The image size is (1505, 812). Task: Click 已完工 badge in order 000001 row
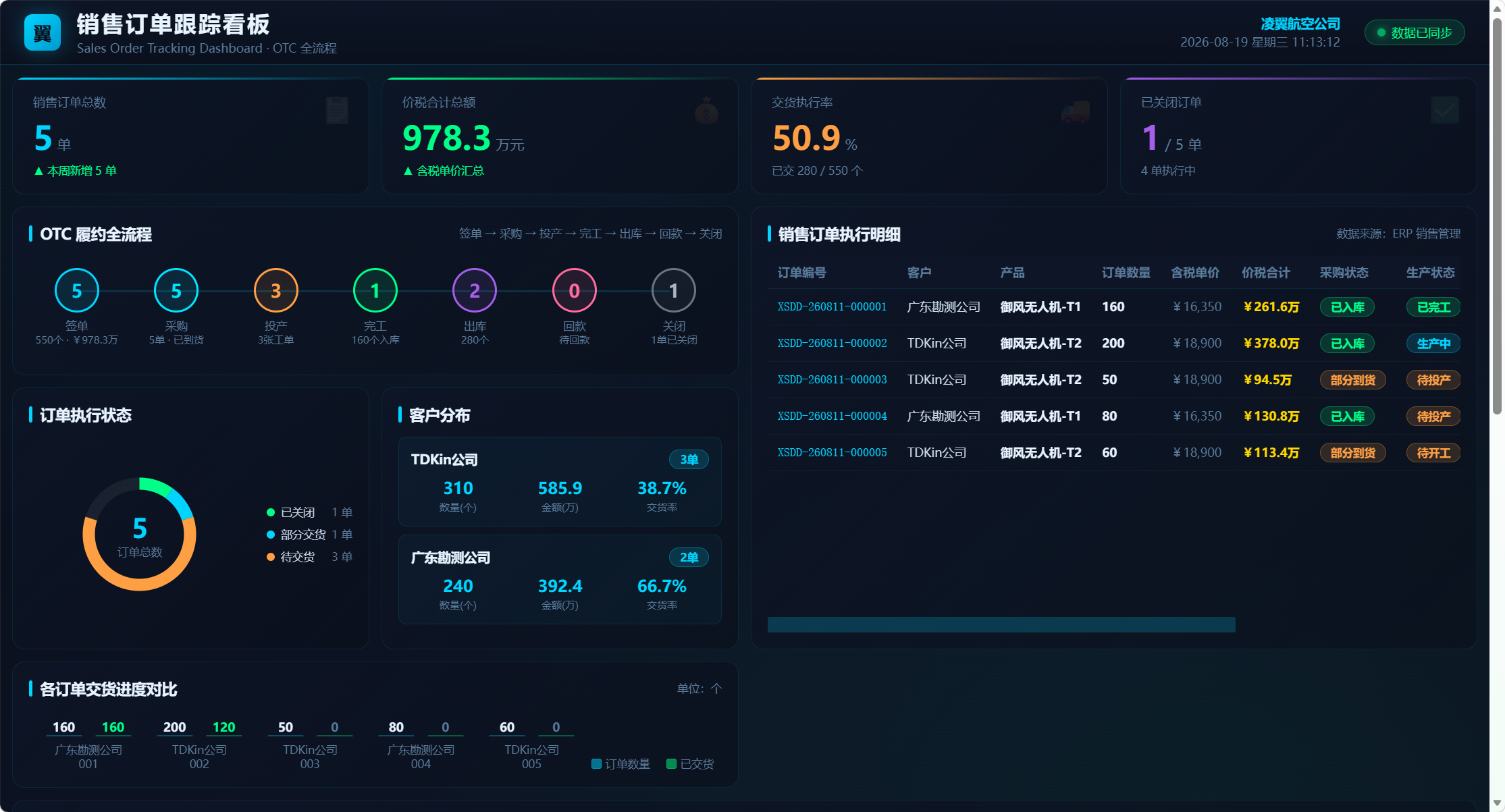click(1433, 307)
